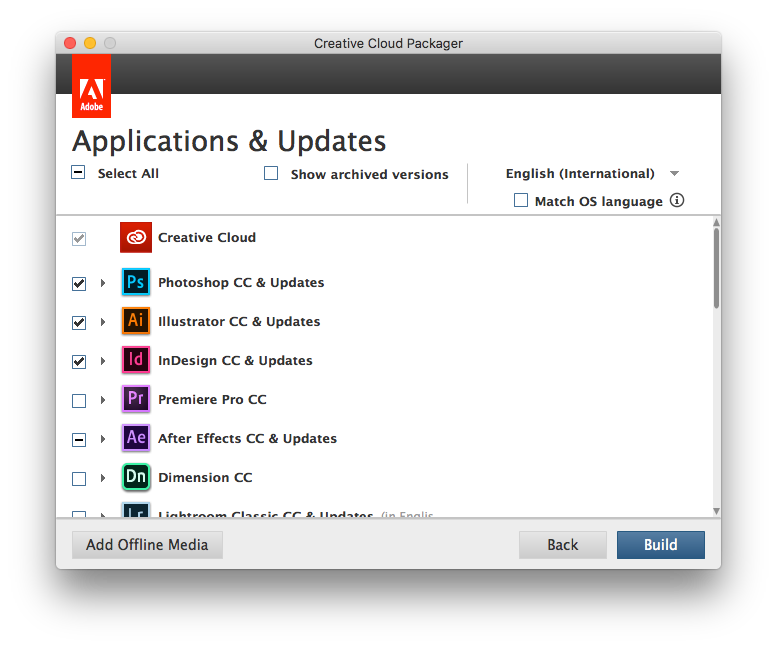Click the InDesign Id icon
Screen dimensions: 777x649
[x=136, y=360]
